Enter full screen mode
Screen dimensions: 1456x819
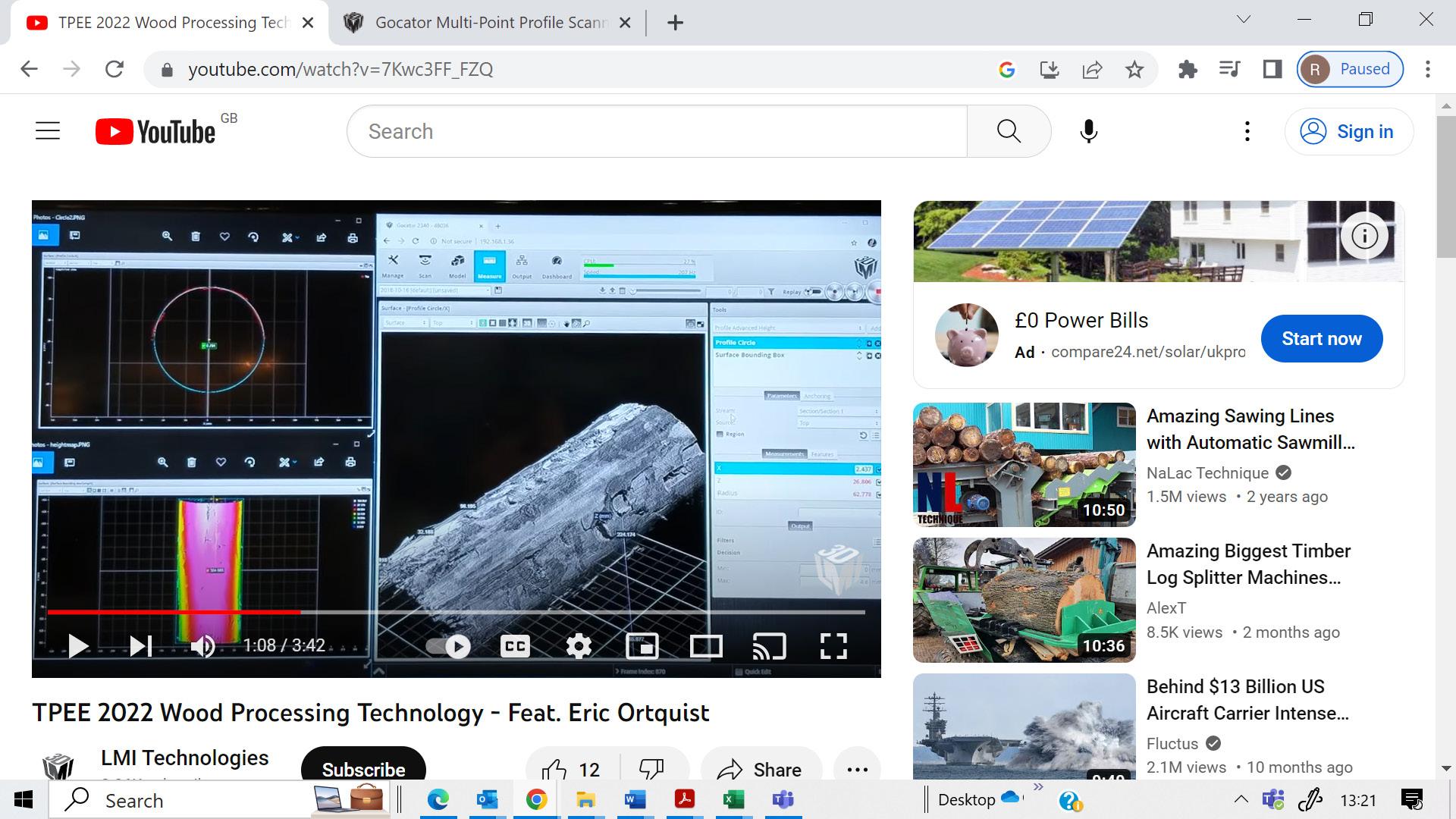click(x=833, y=646)
